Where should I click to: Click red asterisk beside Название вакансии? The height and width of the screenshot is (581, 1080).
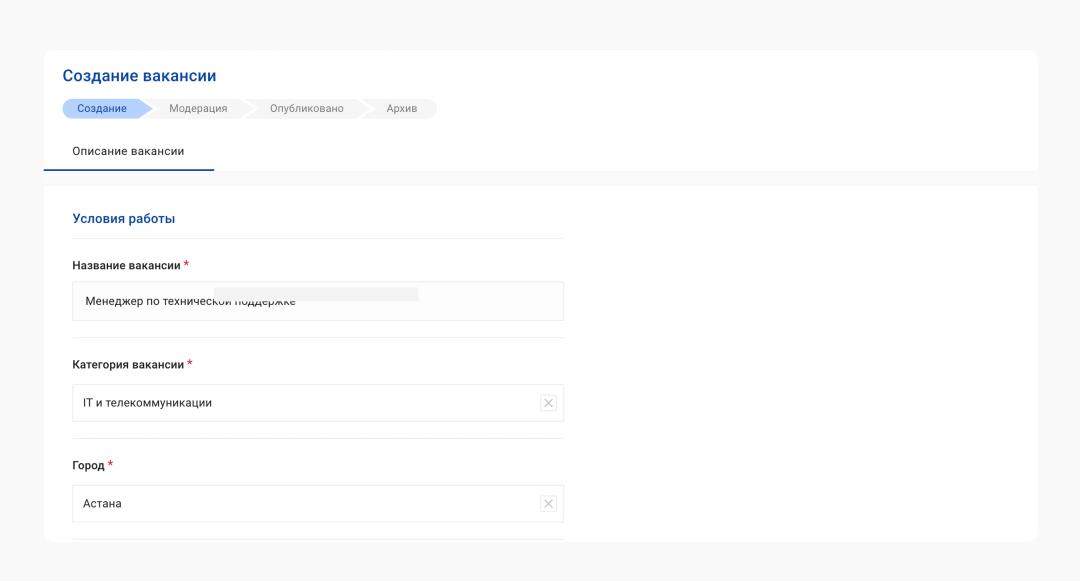(x=186, y=265)
